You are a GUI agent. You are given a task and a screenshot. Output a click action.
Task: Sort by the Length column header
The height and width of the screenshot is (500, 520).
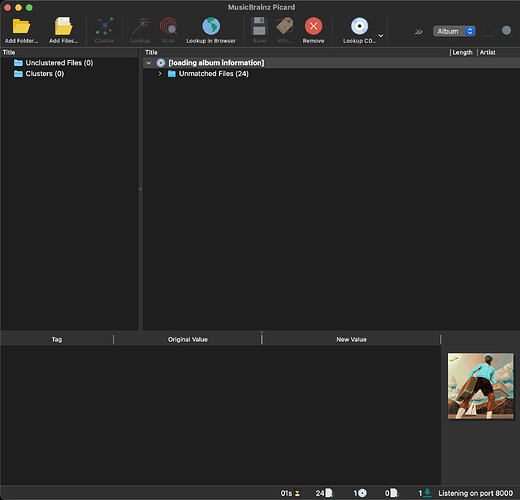[462, 52]
